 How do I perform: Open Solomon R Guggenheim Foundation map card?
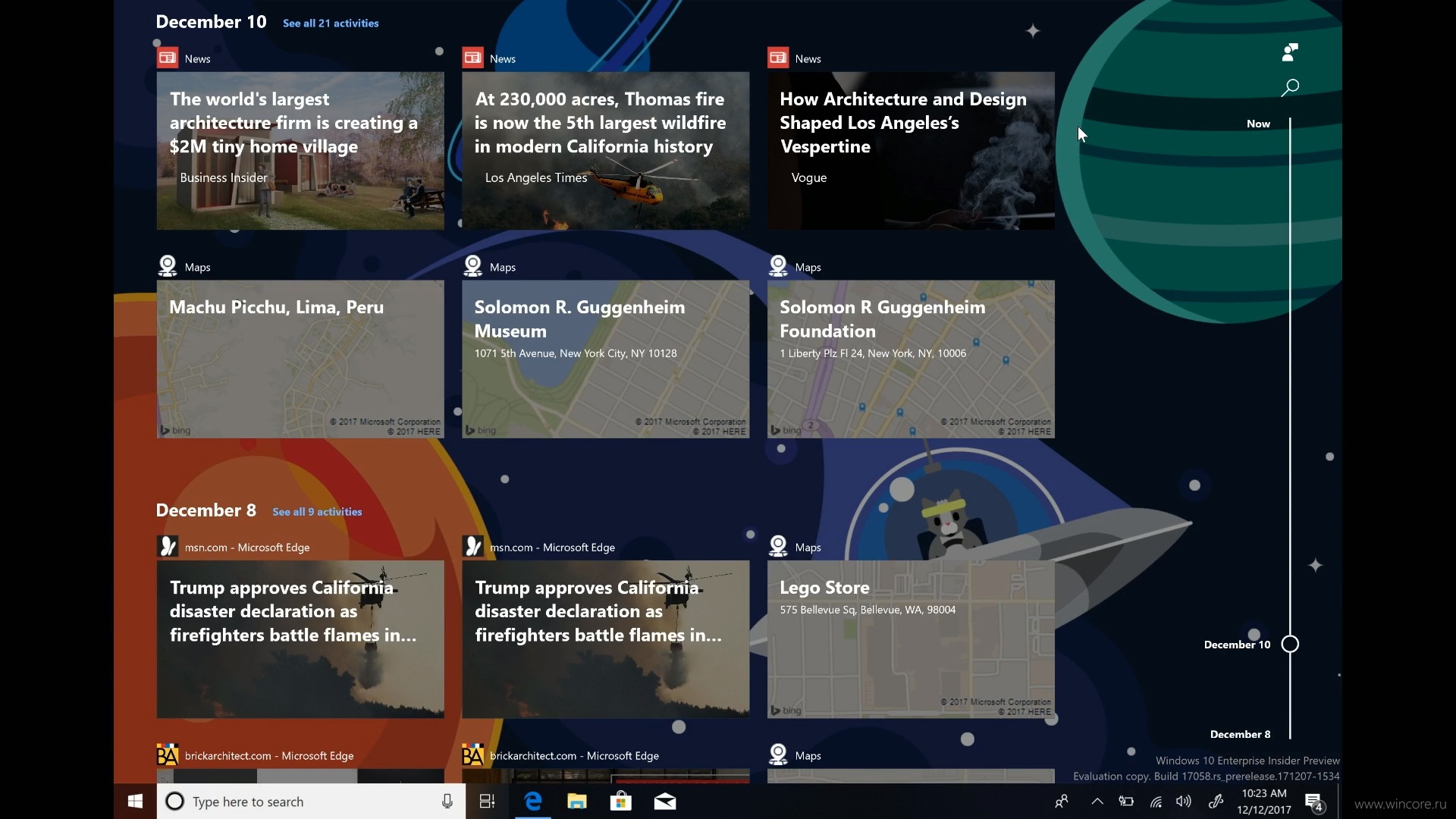click(911, 359)
